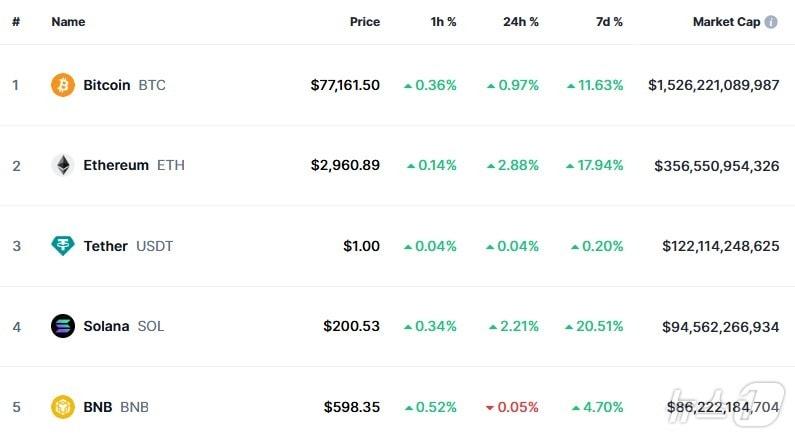Open the Tether name link
The height and width of the screenshot is (439, 795).
click(105, 246)
